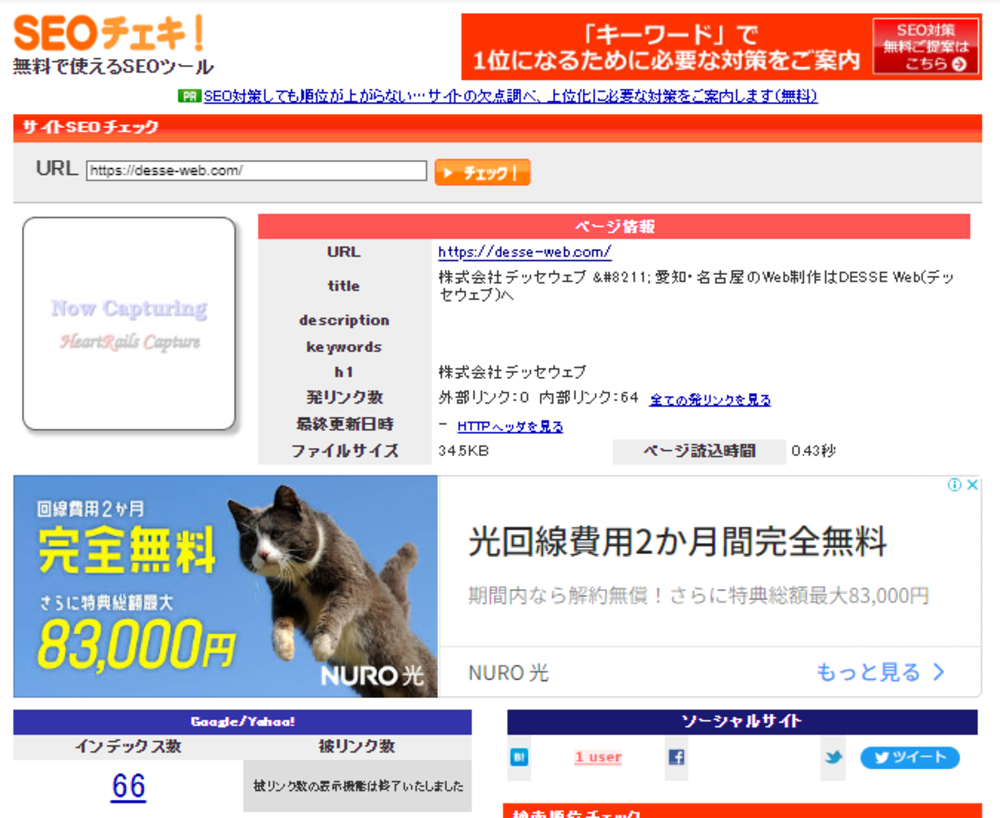Click the 最終更新日時 row label
The width and height of the screenshot is (1000, 818).
344,424
